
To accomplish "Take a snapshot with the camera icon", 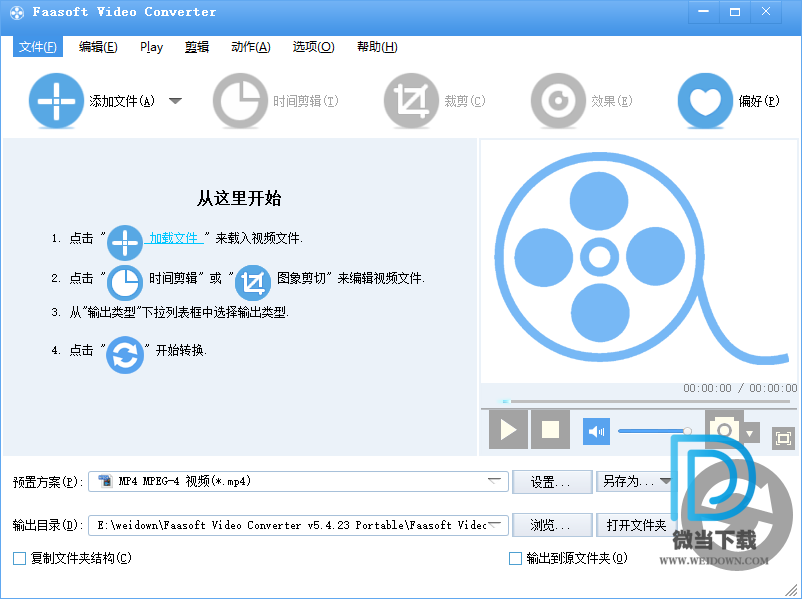I will click(724, 429).
